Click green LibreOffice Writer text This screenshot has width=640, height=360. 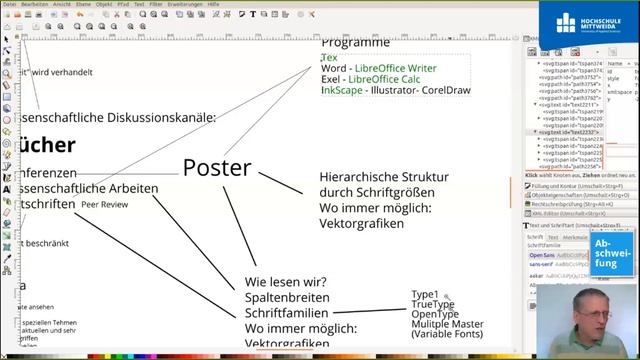(x=396, y=68)
